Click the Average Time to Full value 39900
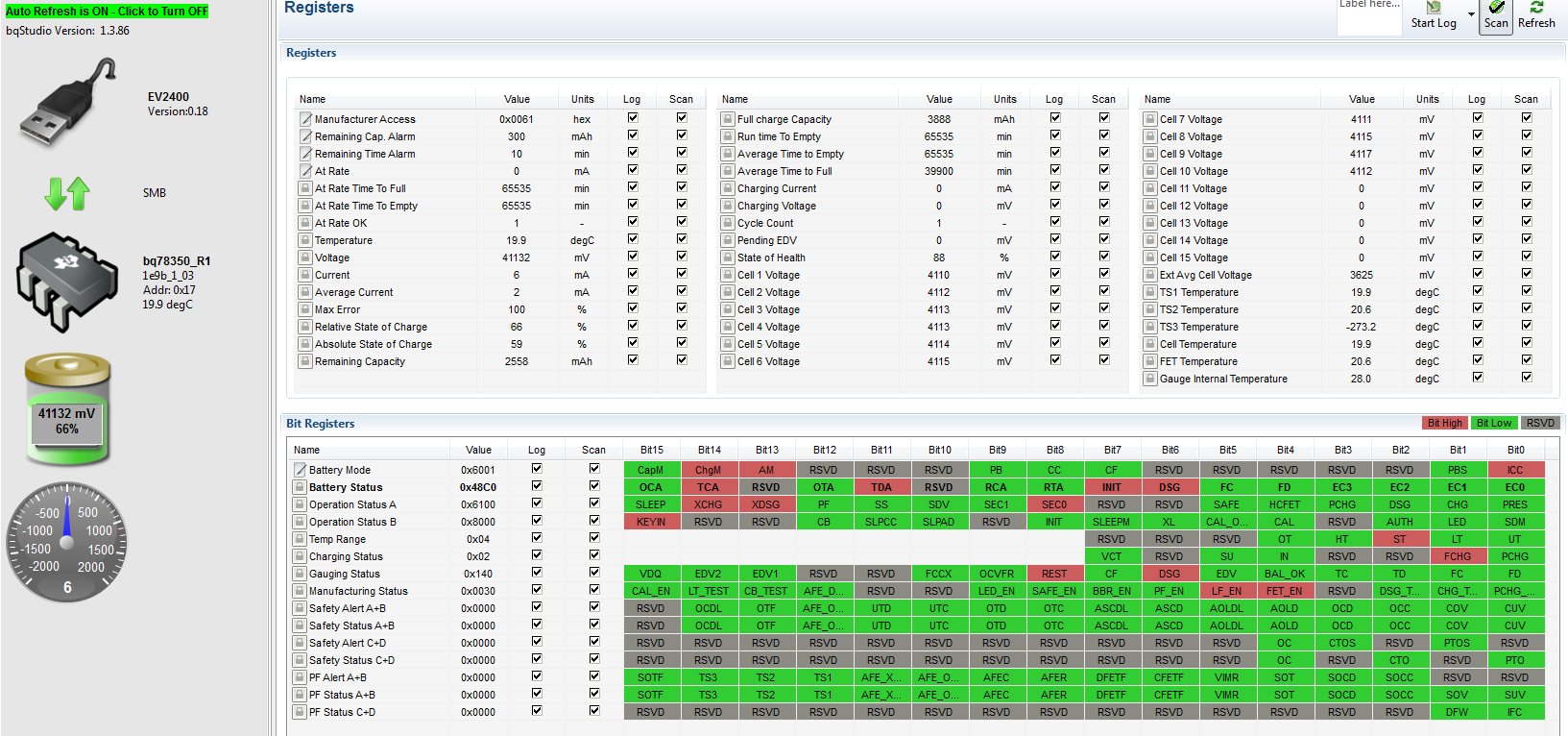Image resolution: width=1568 pixels, height=736 pixels. tap(939, 171)
